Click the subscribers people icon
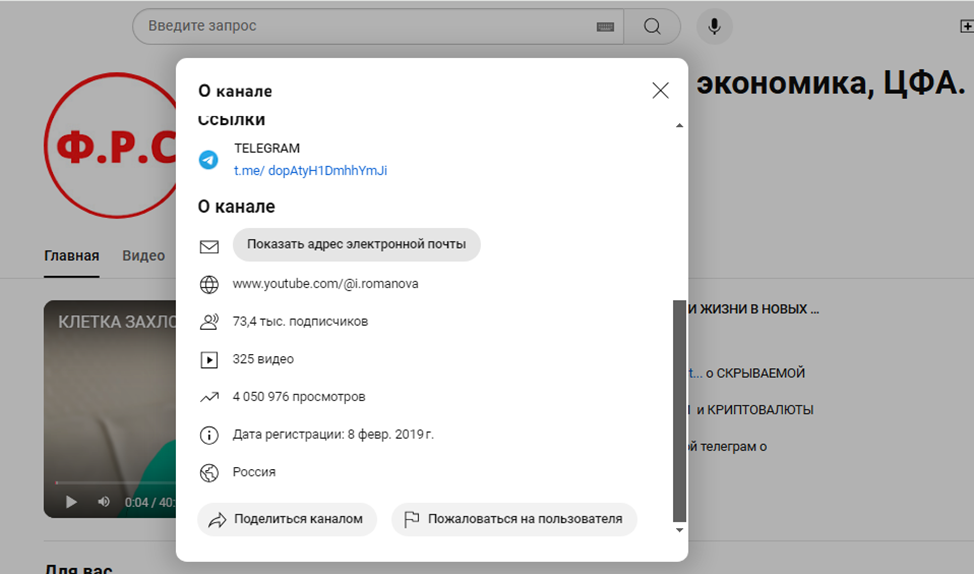The image size is (974, 574). tap(209, 322)
